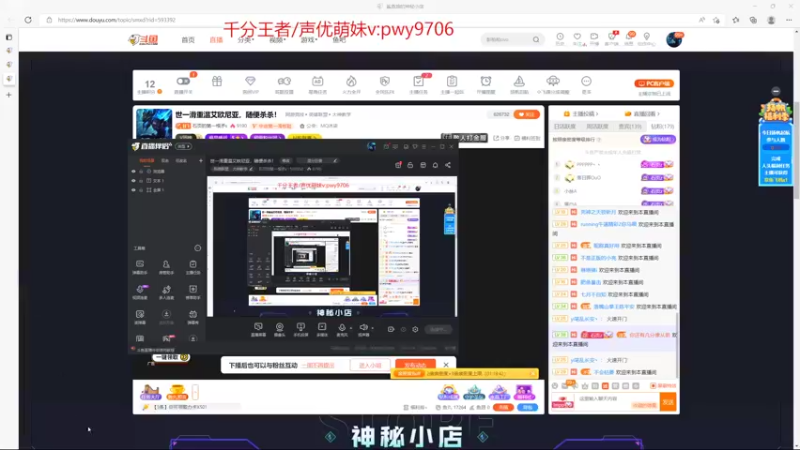Click the chat message input field
This screenshot has height=450, width=800.
617,402
